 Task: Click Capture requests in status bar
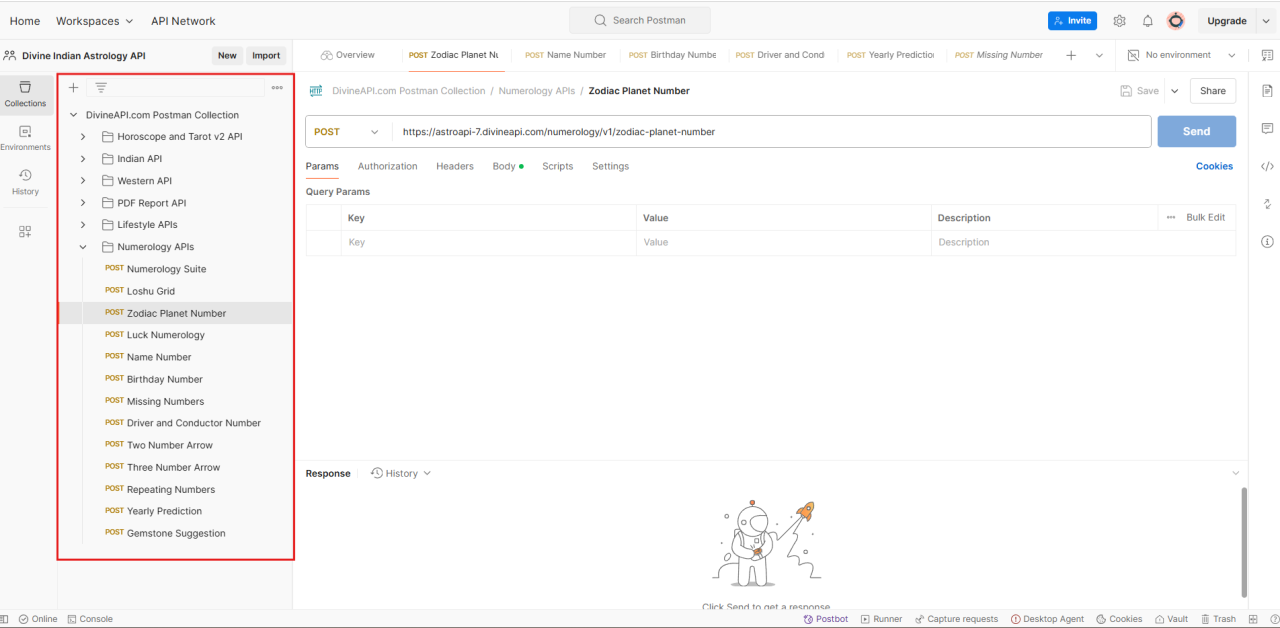(955, 619)
